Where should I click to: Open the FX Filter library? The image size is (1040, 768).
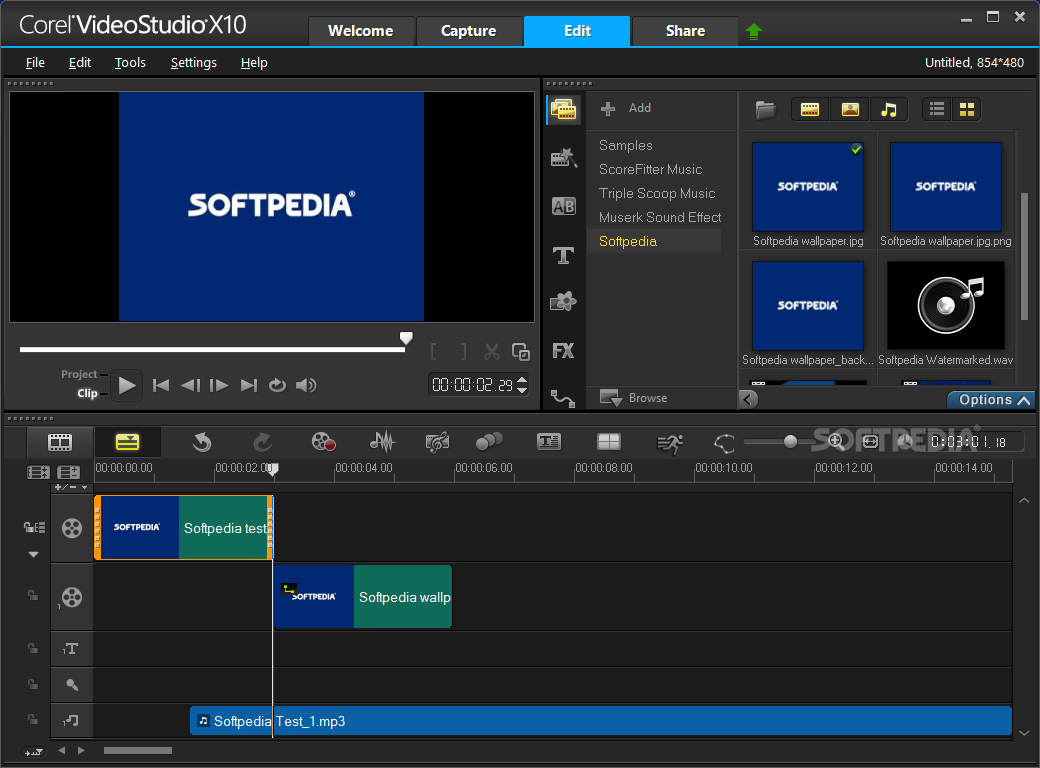pos(563,351)
